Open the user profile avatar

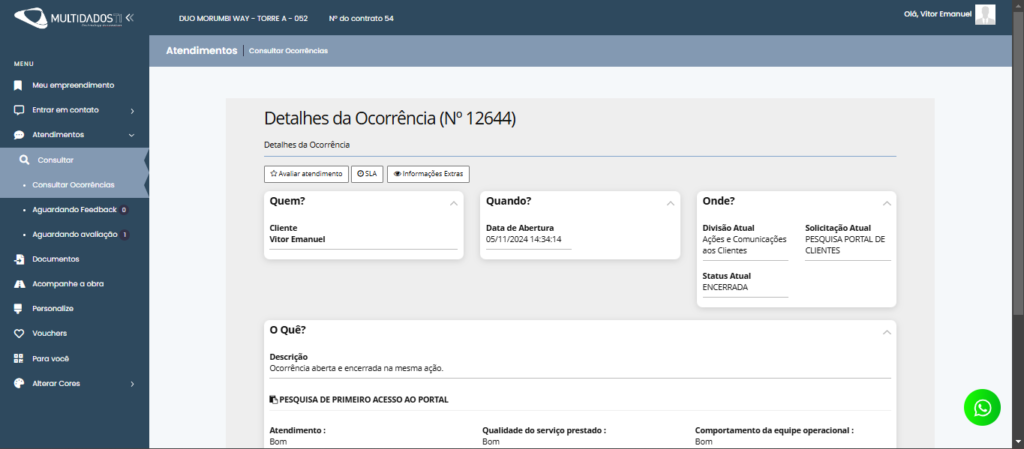[986, 14]
